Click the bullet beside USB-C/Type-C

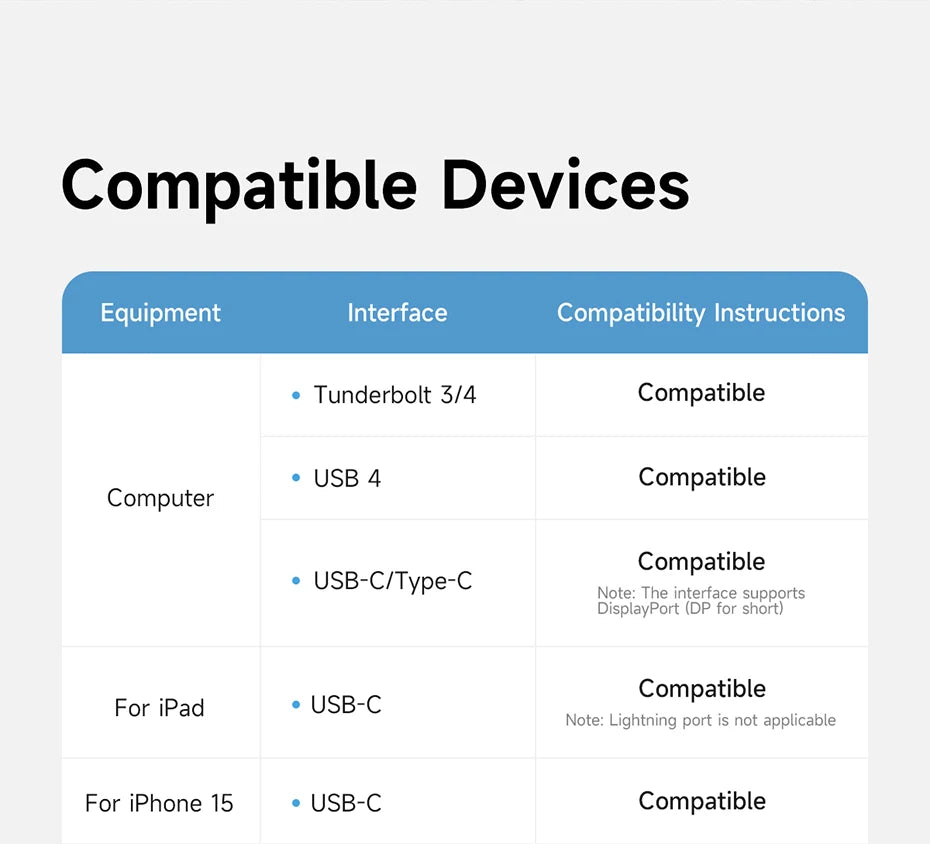coord(296,581)
